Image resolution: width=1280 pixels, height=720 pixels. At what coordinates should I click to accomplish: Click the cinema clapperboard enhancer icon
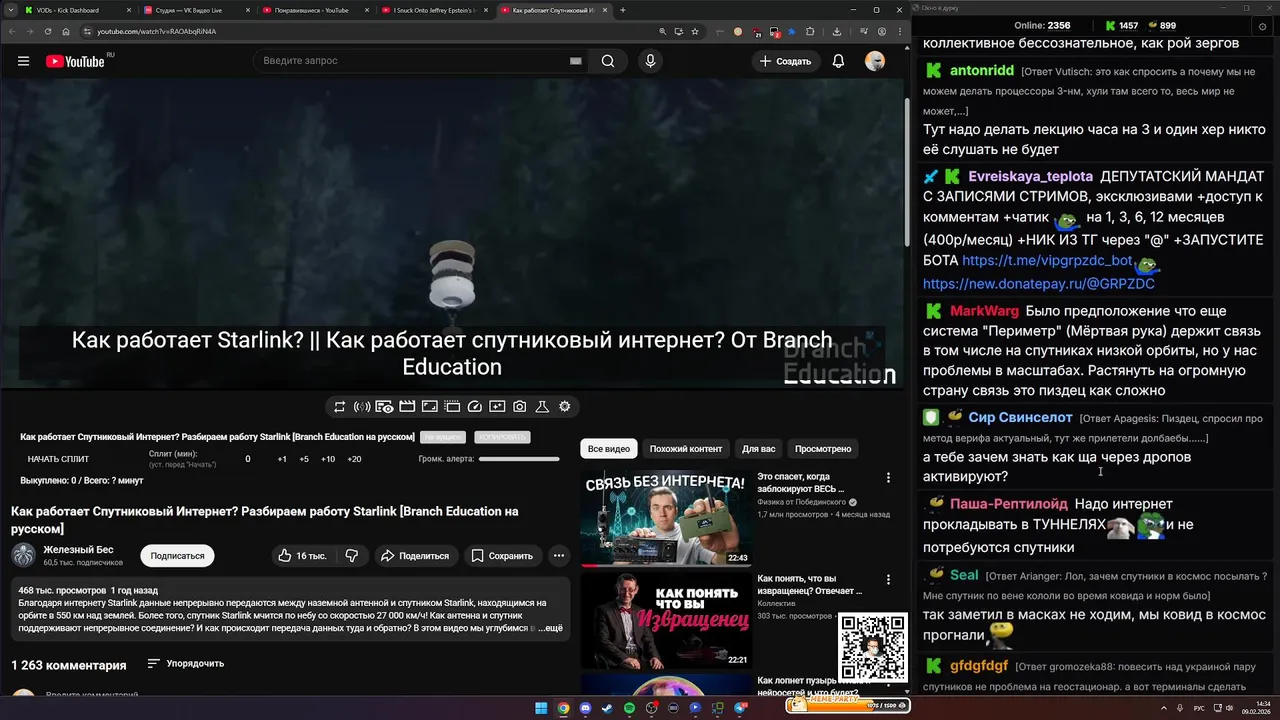coord(407,407)
